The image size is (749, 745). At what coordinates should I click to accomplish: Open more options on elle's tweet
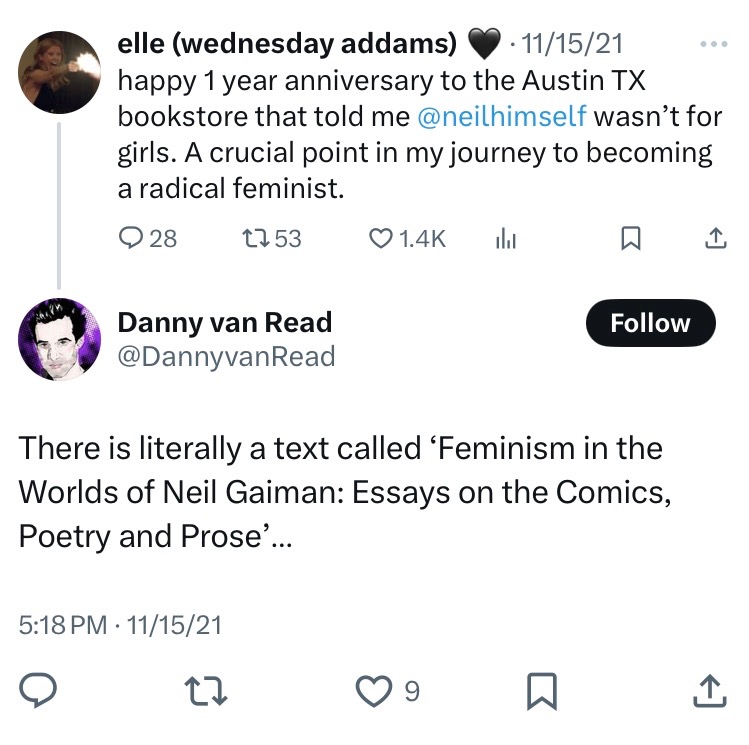[x=714, y=45]
